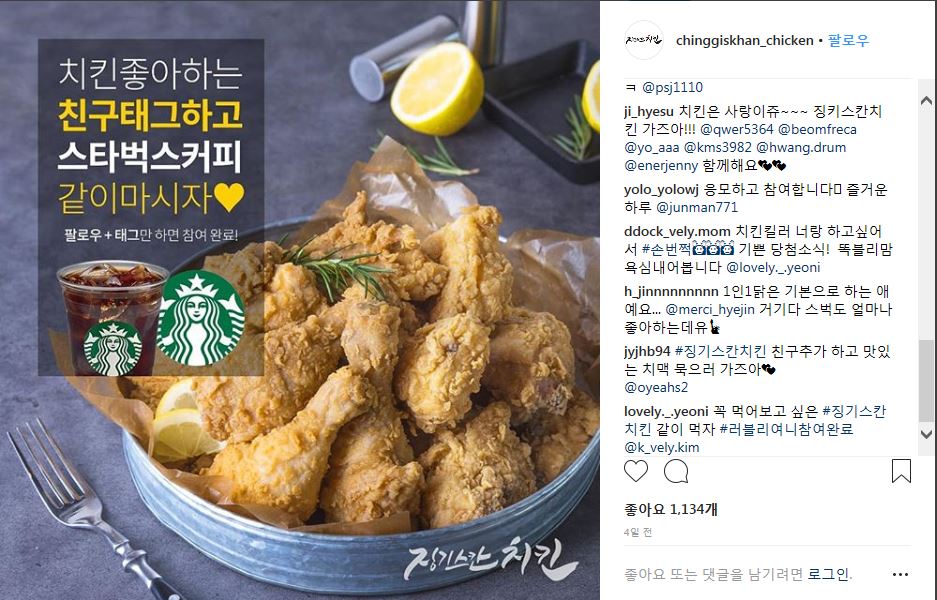This screenshot has width=937, height=600.
Task: Follow chinggiskhan_chicken with 팔로우 link
Action: [x=849, y=40]
